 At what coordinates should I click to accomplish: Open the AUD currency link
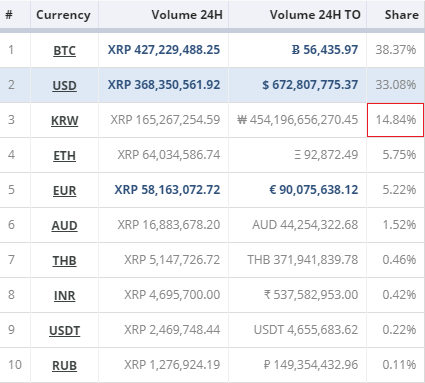(64, 226)
